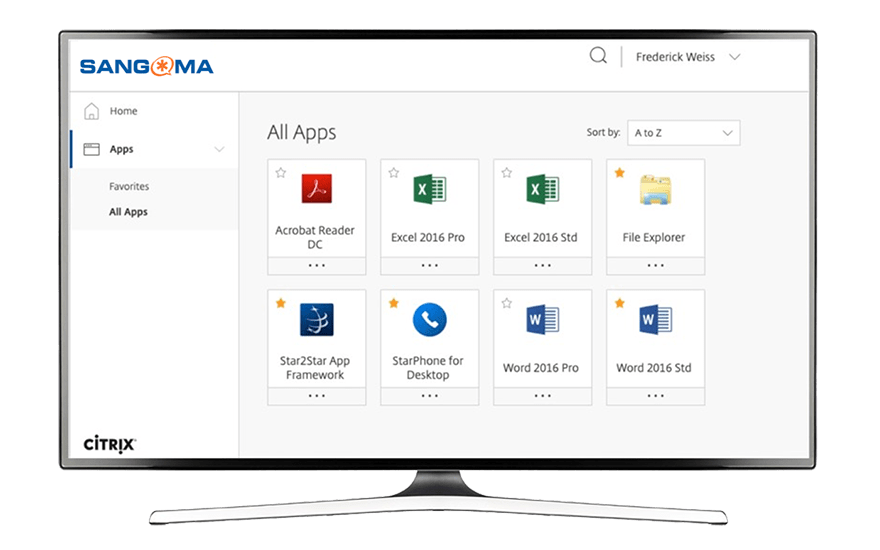Expand the Frederick Weiss user menu chevron
Image resolution: width=880 pixels, height=550 pixels.
pyautogui.click(x=735, y=57)
